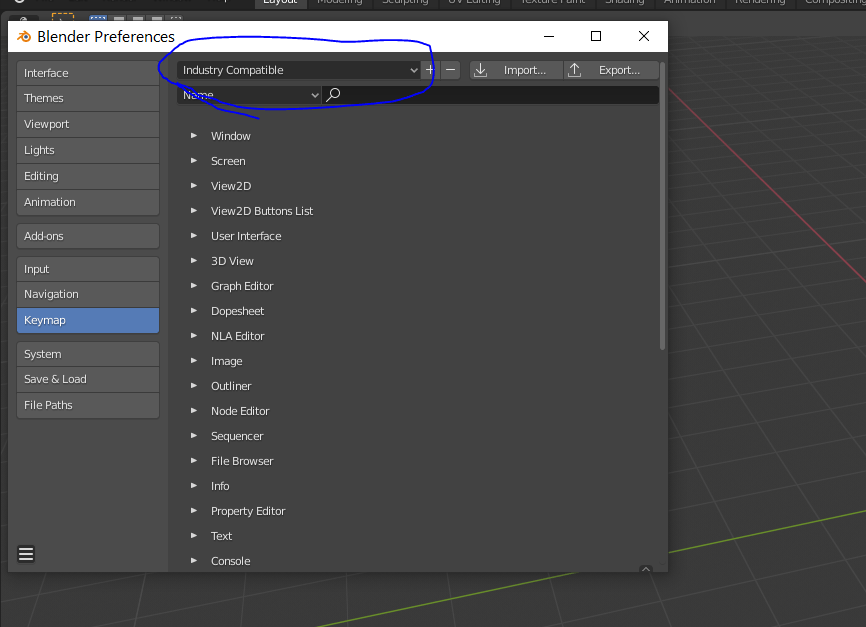Click the expand arrow at keymap list bottom
Screen dimensions: 866x627
point(646,567)
